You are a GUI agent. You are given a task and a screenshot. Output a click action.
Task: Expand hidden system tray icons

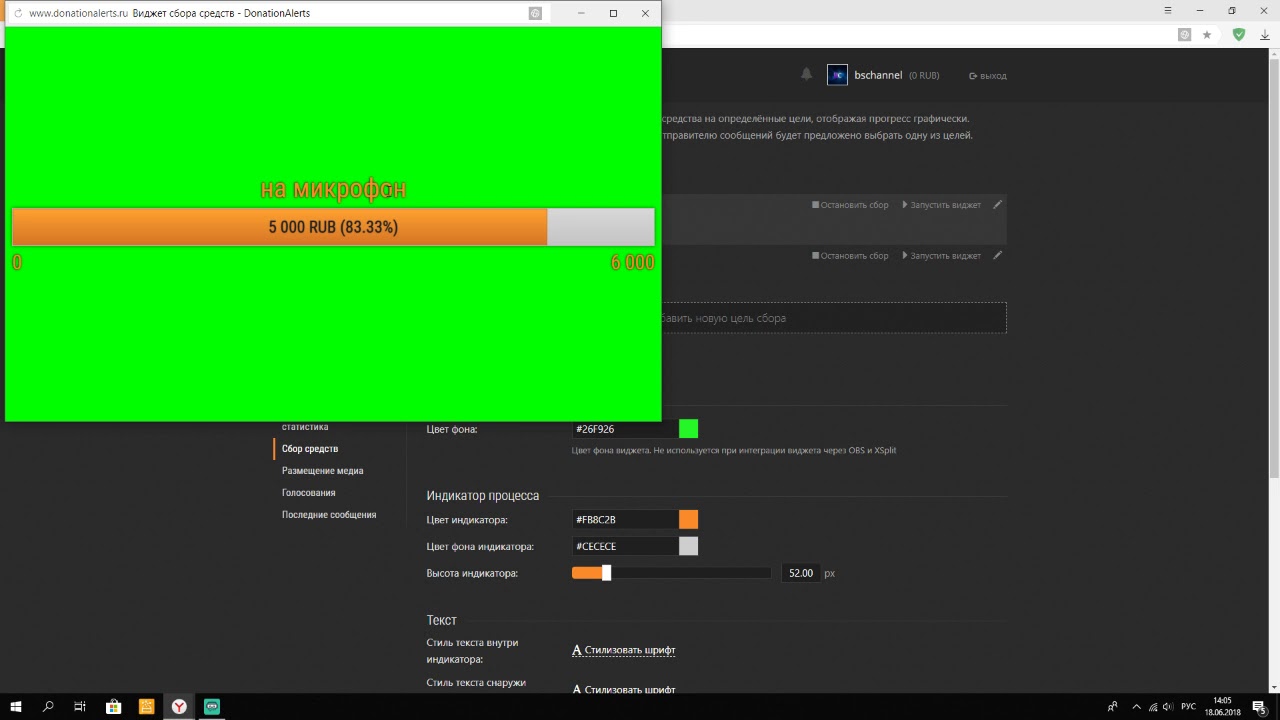1135,706
